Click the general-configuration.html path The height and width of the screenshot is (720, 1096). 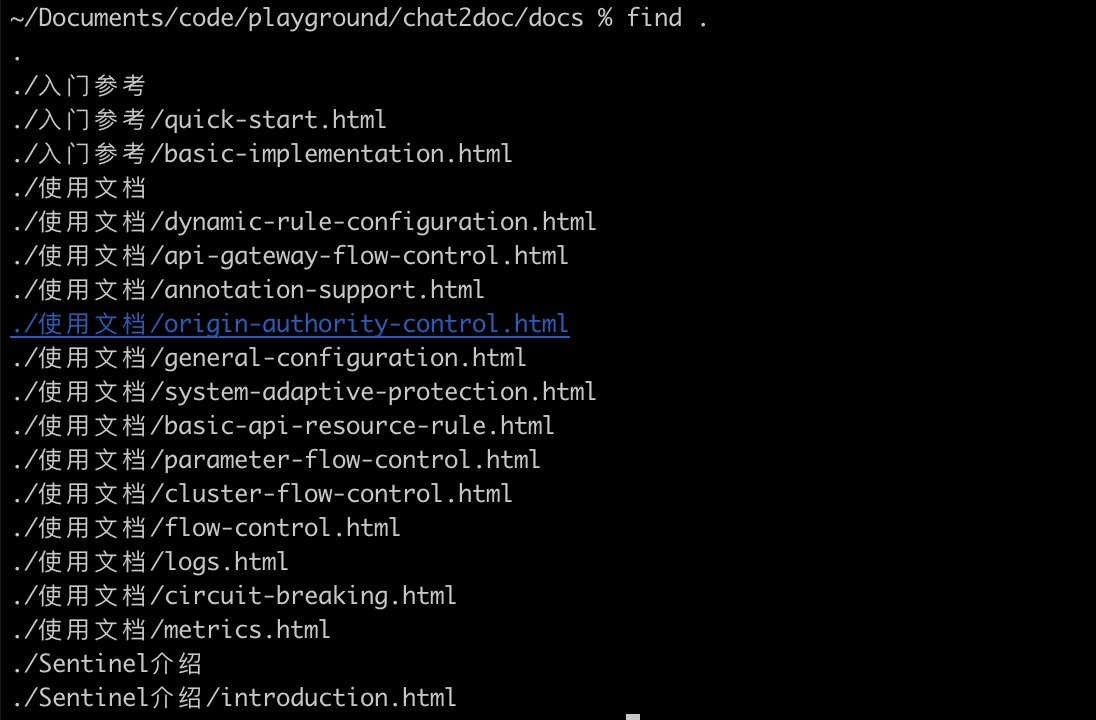click(x=270, y=358)
